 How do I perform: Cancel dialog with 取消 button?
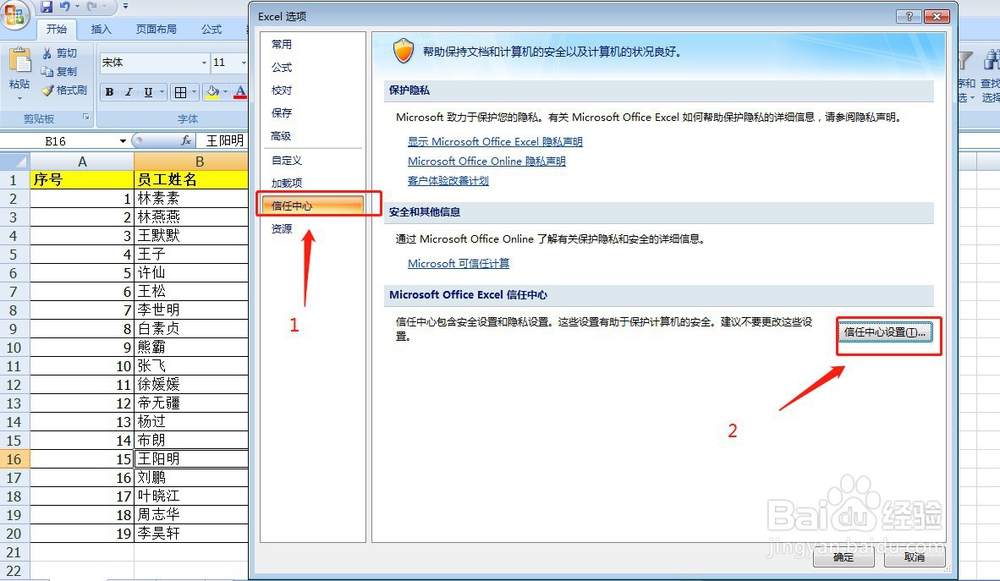point(914,557)
